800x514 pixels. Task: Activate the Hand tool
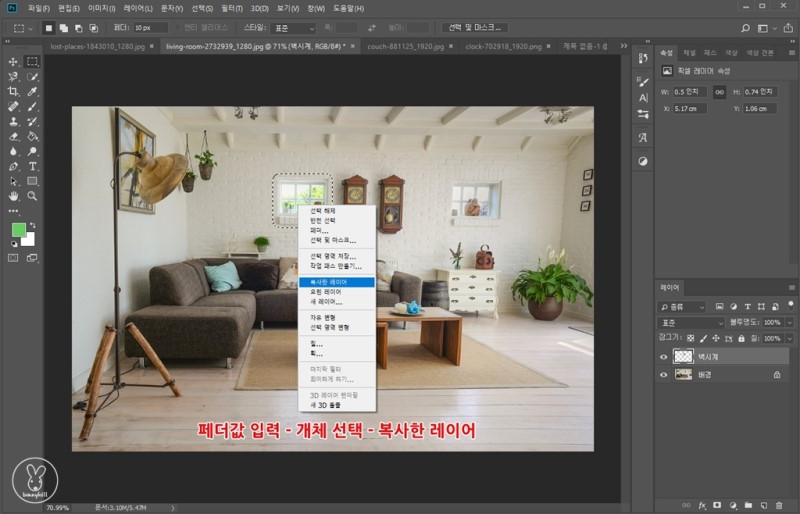coord(14,196)
